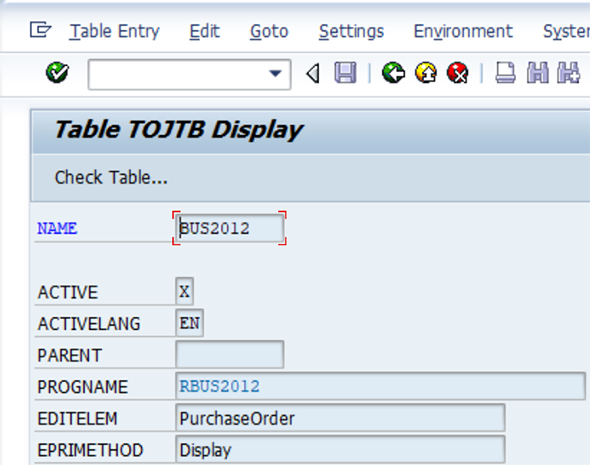Screen dimensions: 590x465
Task: Click the Check Table... button
Action: tap(111, 178)
